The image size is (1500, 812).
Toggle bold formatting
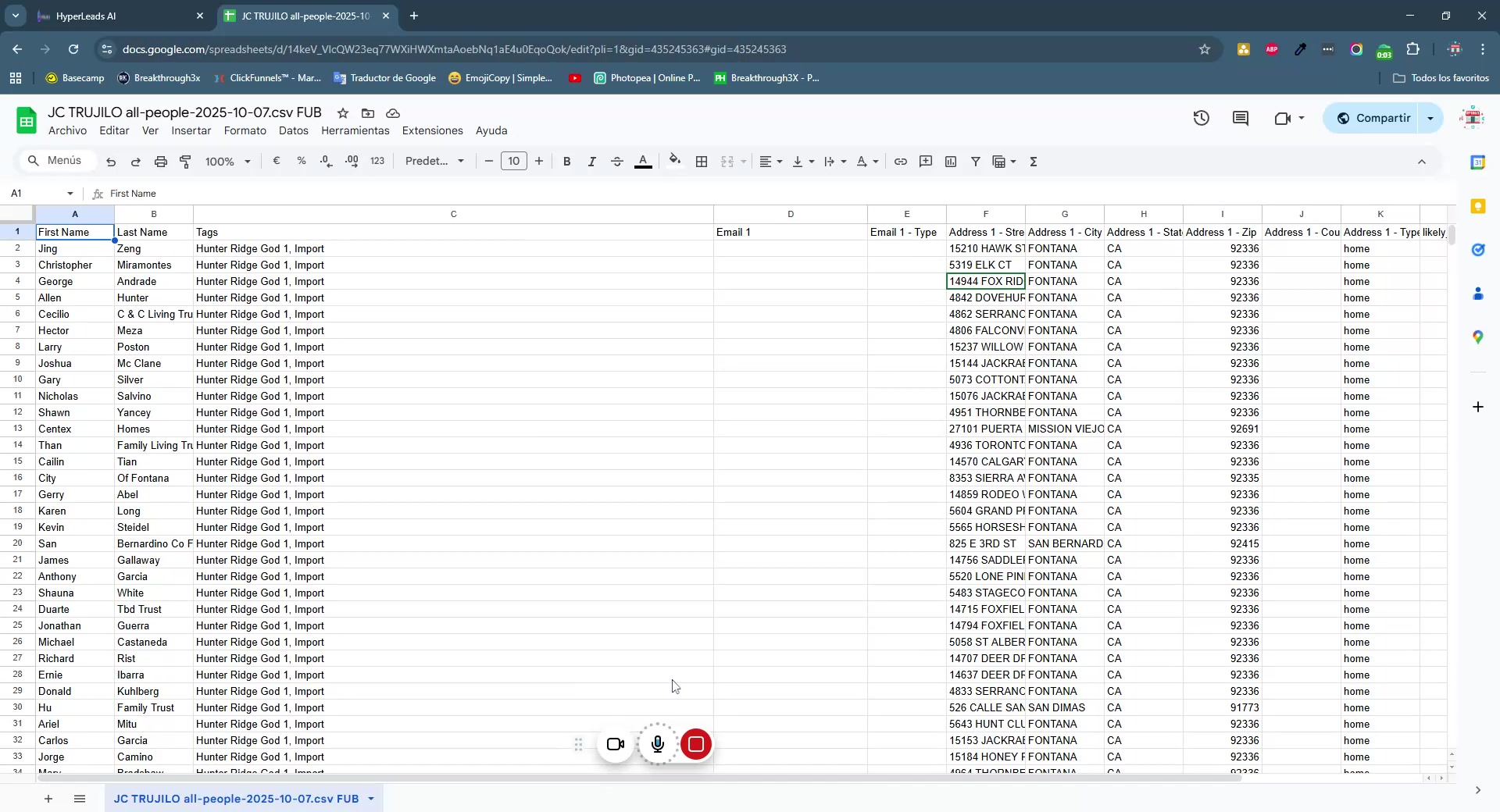567,162
